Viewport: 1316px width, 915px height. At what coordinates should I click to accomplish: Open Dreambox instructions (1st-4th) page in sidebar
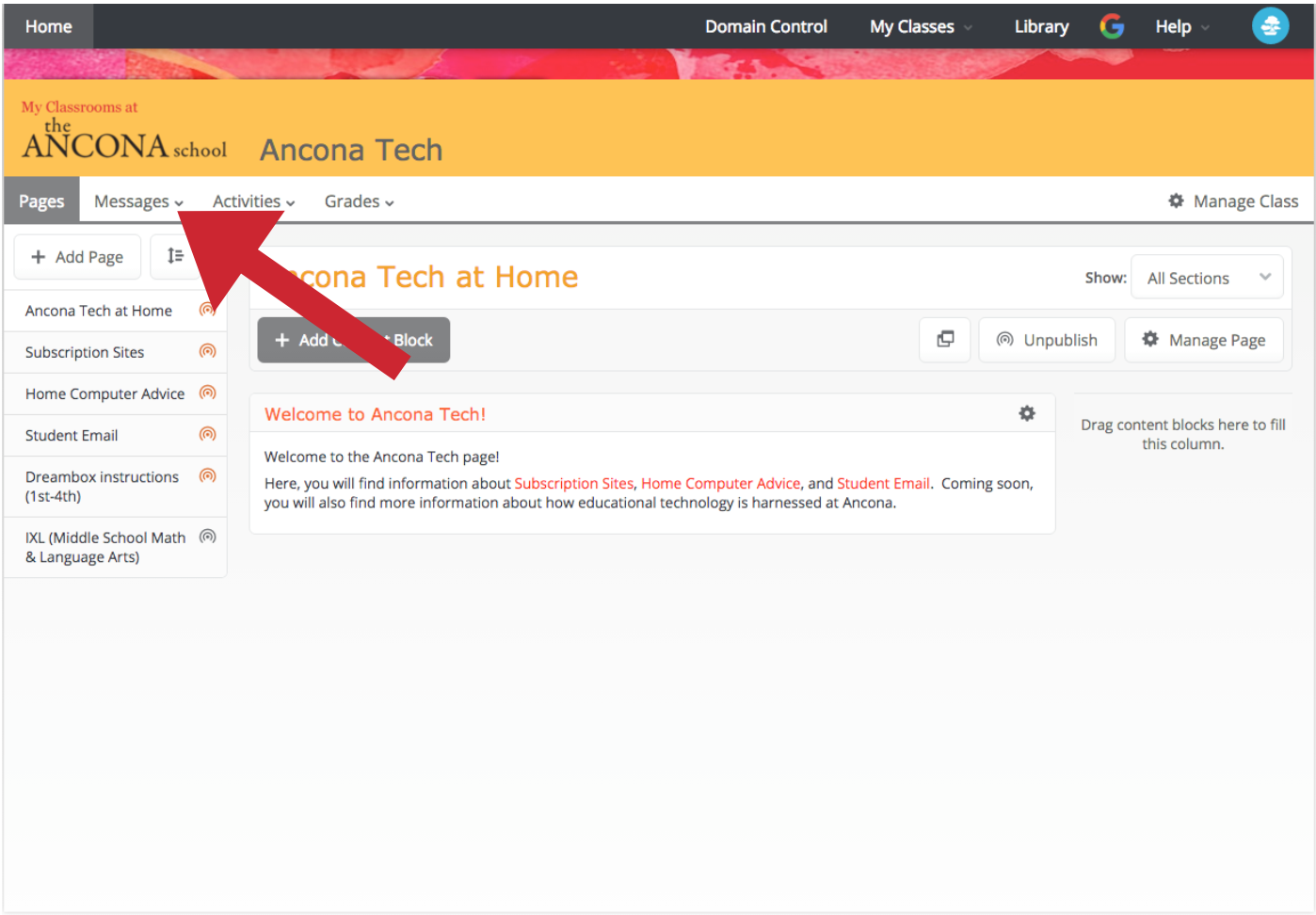pyautogui.click(x=102, y=487)
